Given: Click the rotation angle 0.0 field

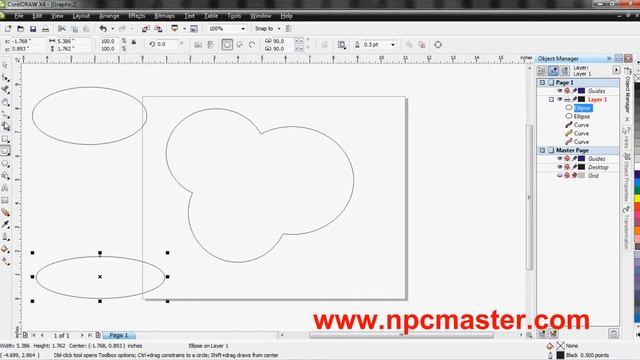Looking at the screenshot, I should coord(167,44).
